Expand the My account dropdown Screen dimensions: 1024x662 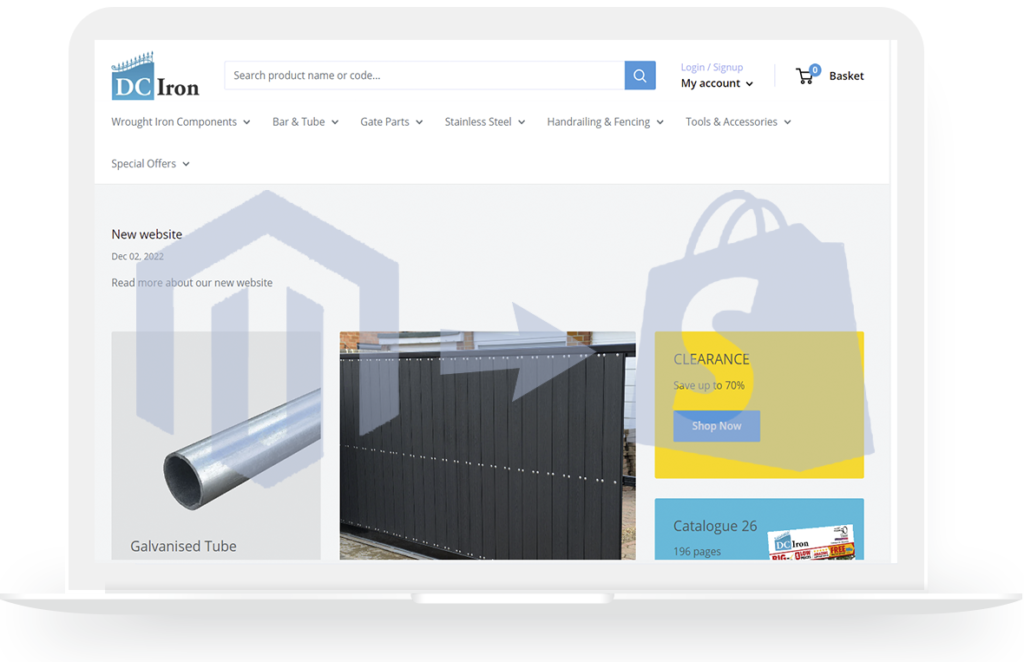coord(716,84)
